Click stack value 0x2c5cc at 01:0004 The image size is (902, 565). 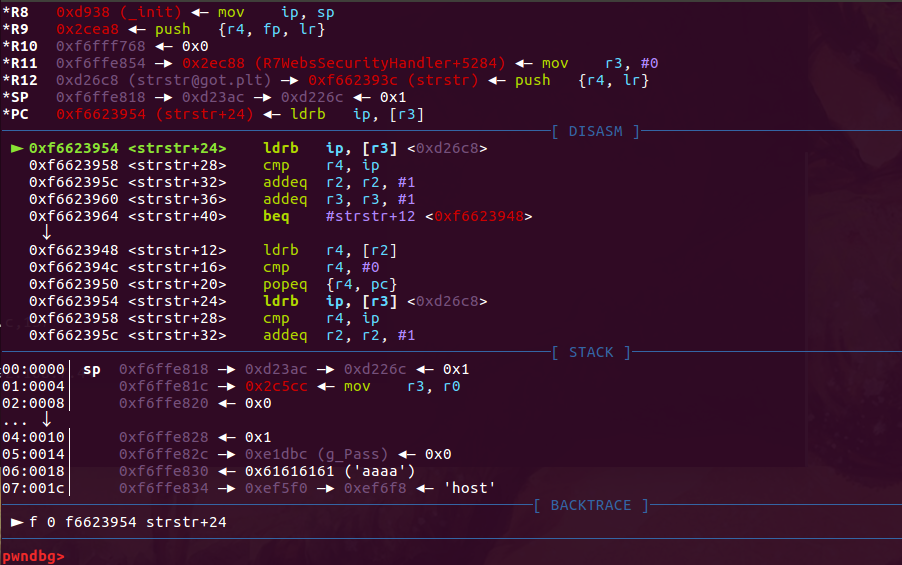click(276, 386)
